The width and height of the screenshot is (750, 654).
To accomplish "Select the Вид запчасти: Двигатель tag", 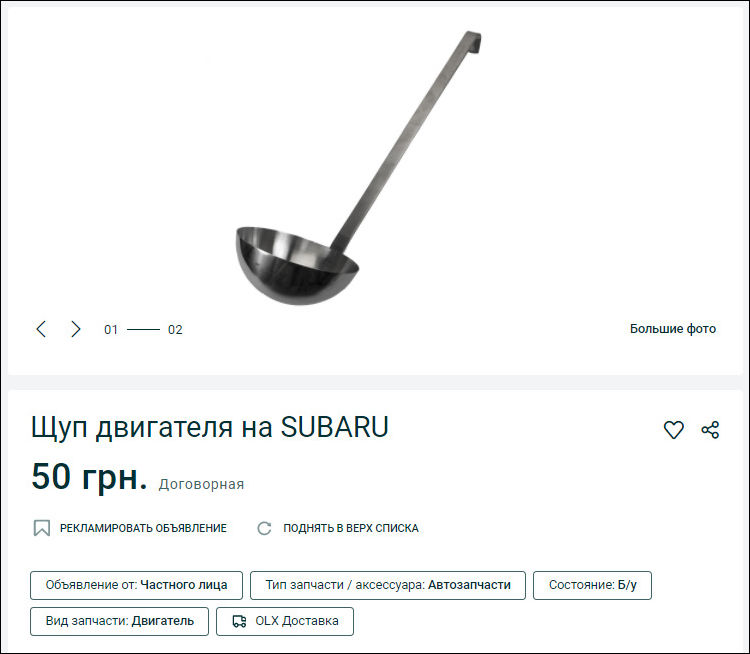I will coord(119,621).
